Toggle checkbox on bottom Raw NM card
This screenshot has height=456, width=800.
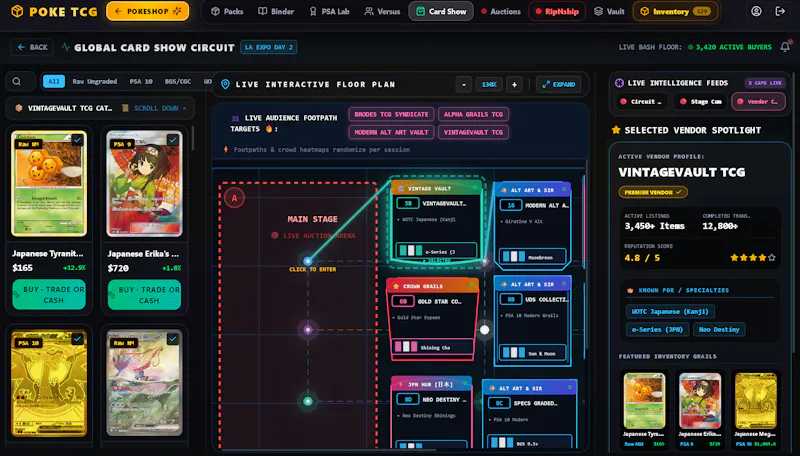coord(173,338)
